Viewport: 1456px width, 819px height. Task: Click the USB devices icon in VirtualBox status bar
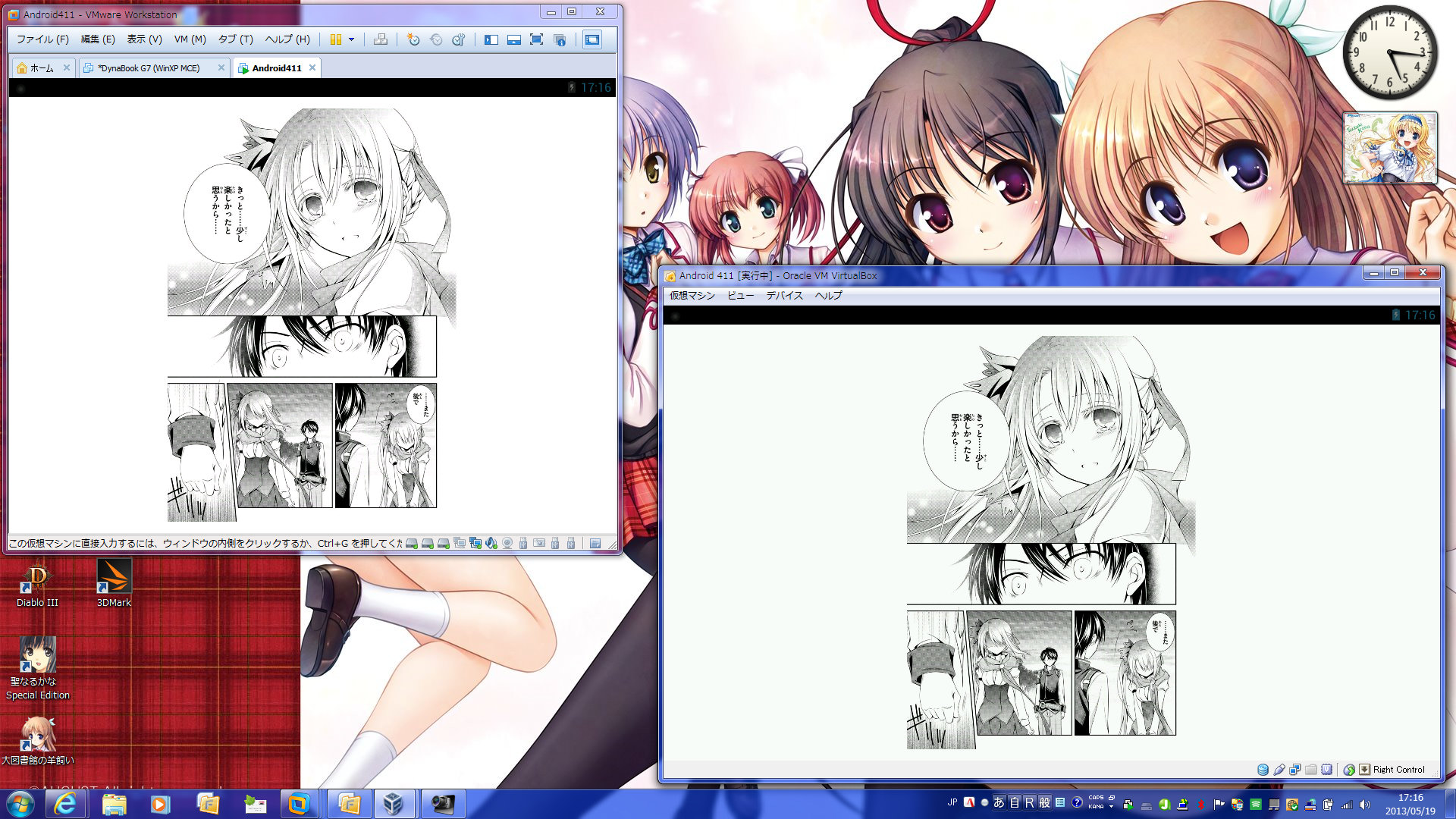click(1279, 770)
